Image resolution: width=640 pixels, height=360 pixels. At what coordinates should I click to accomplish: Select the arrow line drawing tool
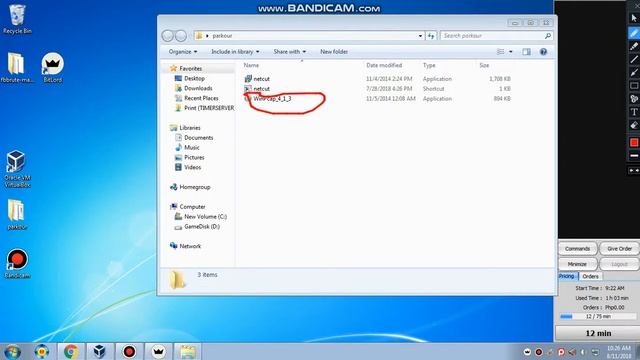coord(634,72)
